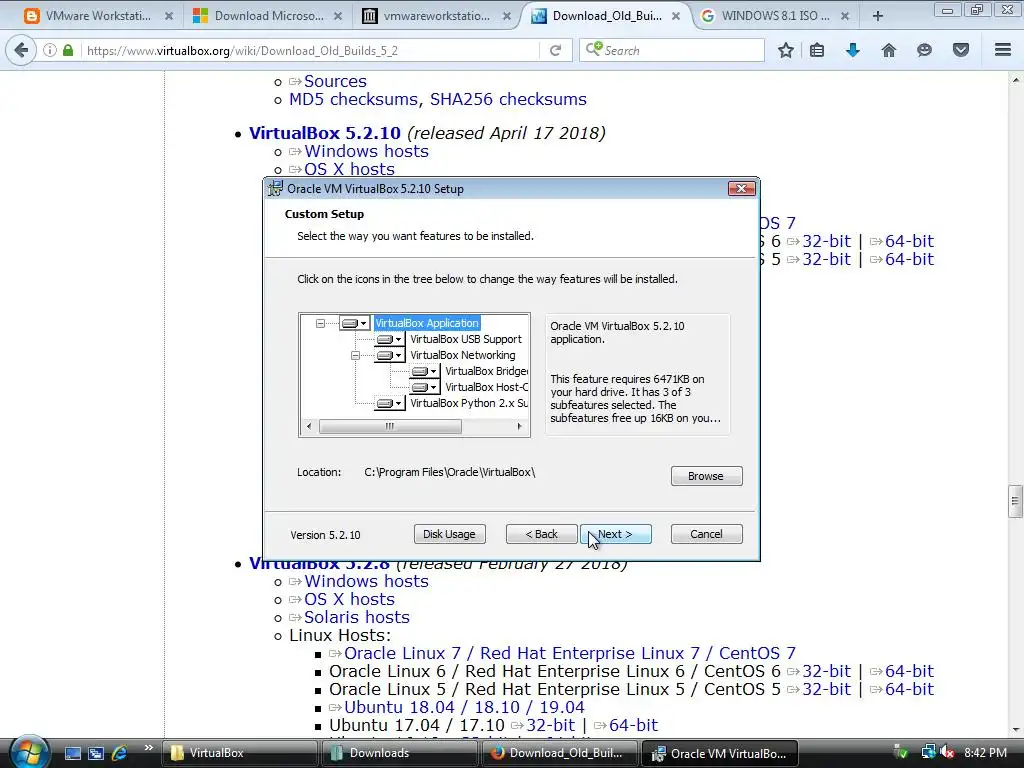
Task: Collapse the VirtualBox Application tree node
Action: click(x=320, y=323)
